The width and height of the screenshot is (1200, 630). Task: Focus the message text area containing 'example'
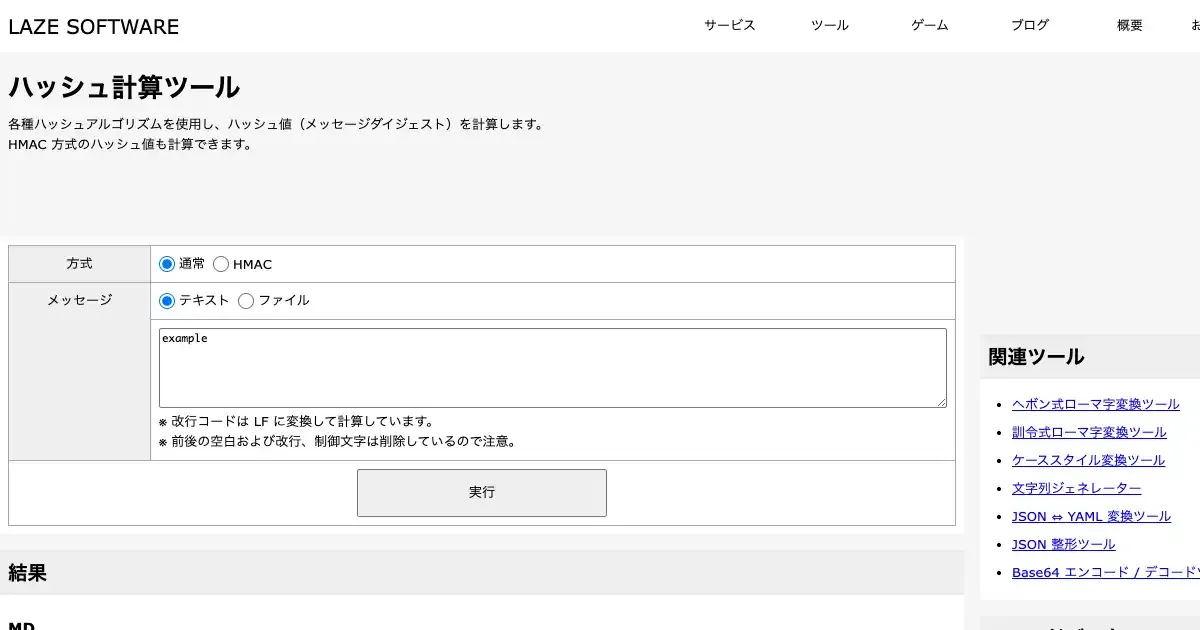coord(552,367)
